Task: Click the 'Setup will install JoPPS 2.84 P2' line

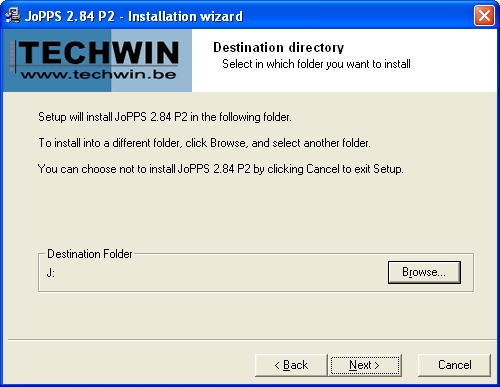Action: tap(165, 117)
